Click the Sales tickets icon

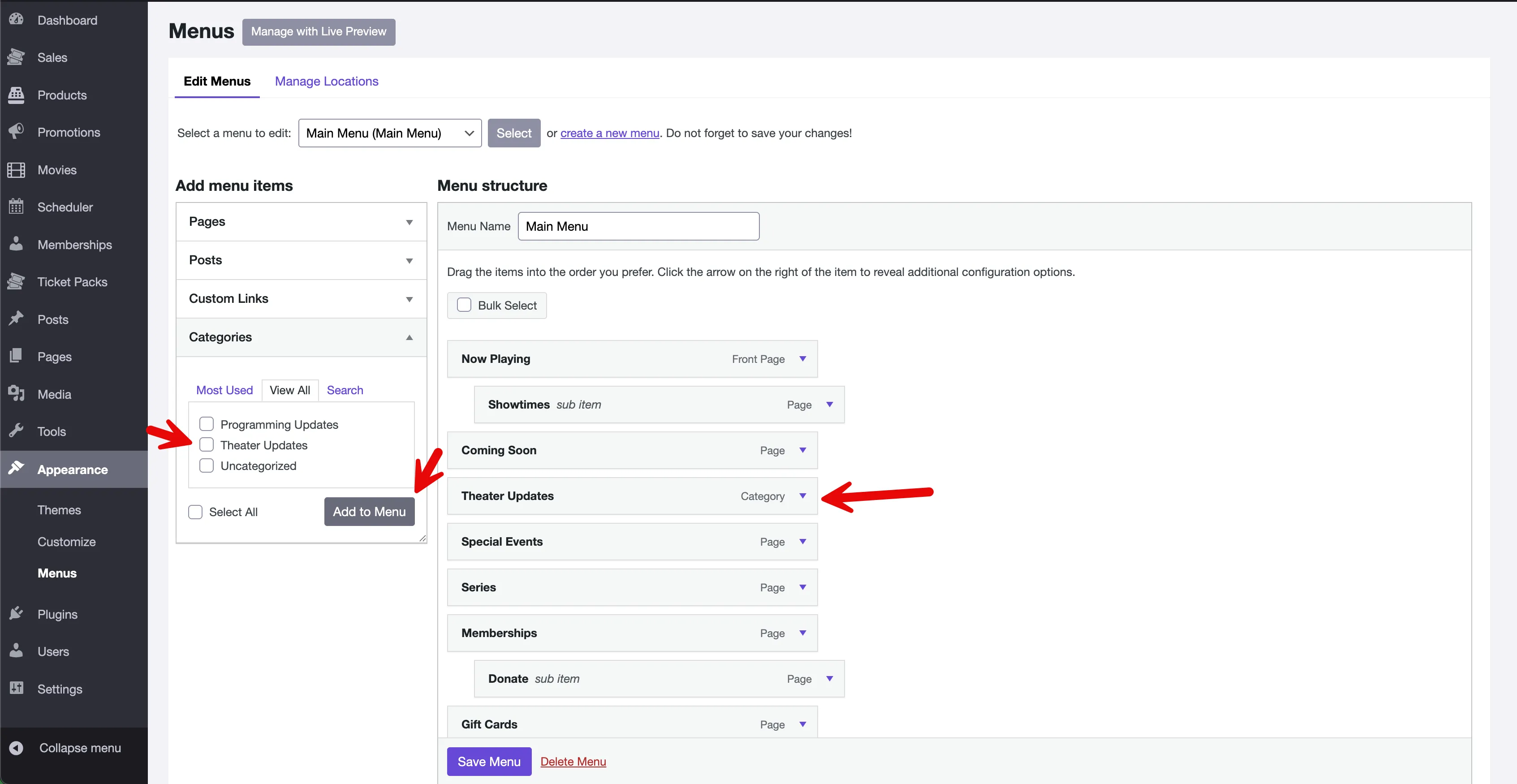tap(17, 57)
